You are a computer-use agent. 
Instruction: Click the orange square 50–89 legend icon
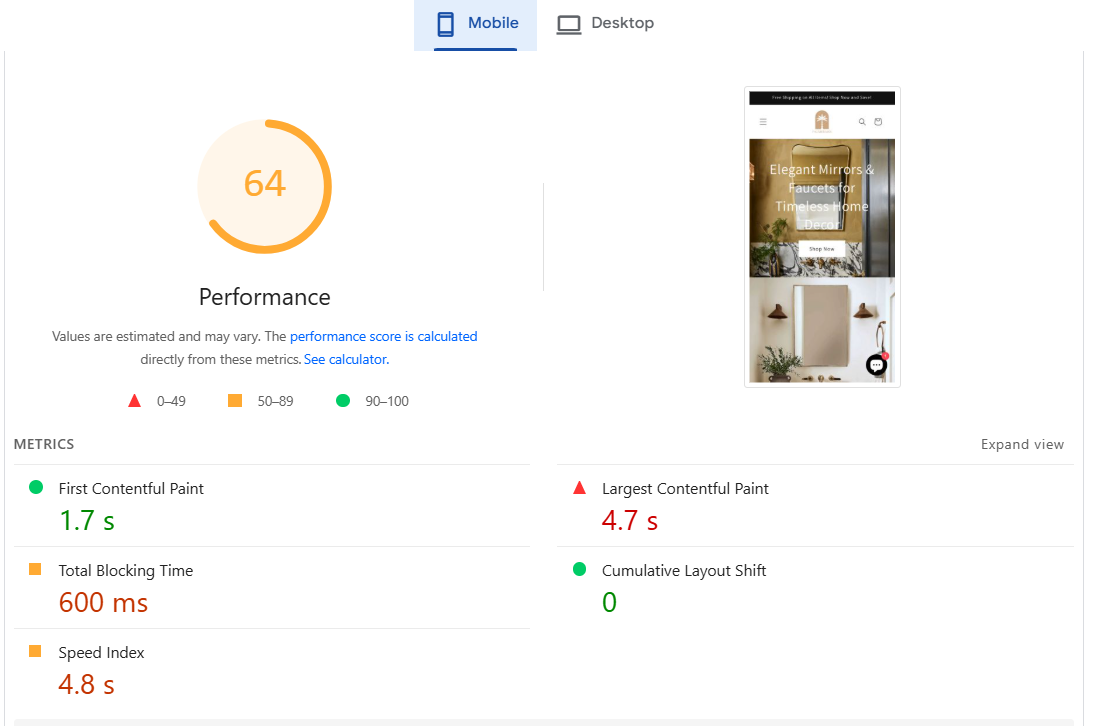pyautogui.click(x=235, y=401)
